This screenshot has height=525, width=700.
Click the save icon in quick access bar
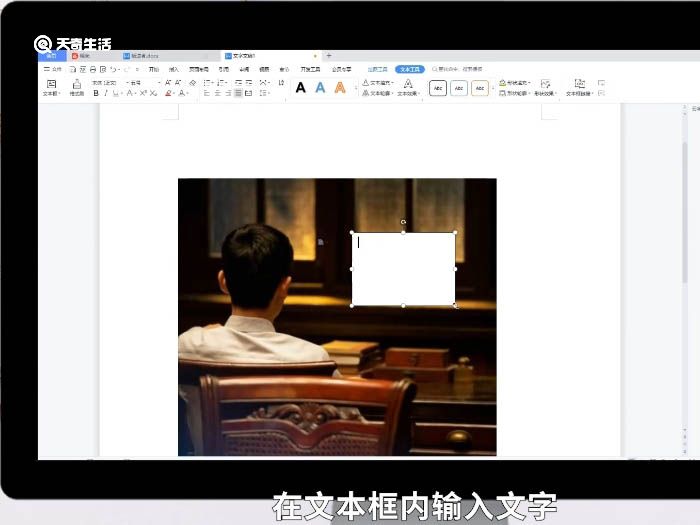pyautogui.click(x=73, y=69)
